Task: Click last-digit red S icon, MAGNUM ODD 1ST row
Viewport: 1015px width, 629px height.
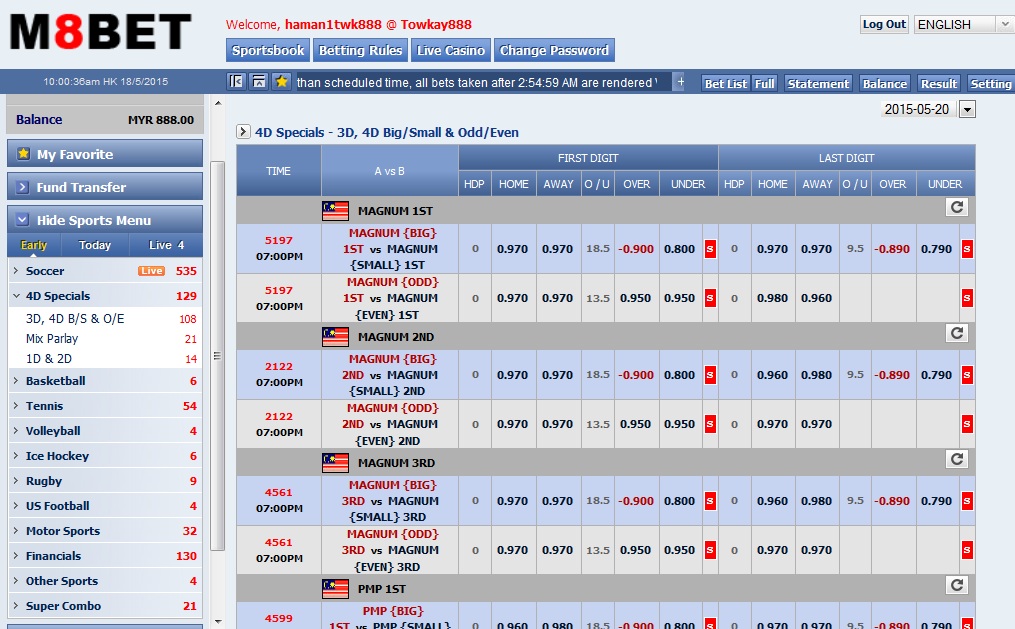Action: pyautogui.click(x=967, y=298)
